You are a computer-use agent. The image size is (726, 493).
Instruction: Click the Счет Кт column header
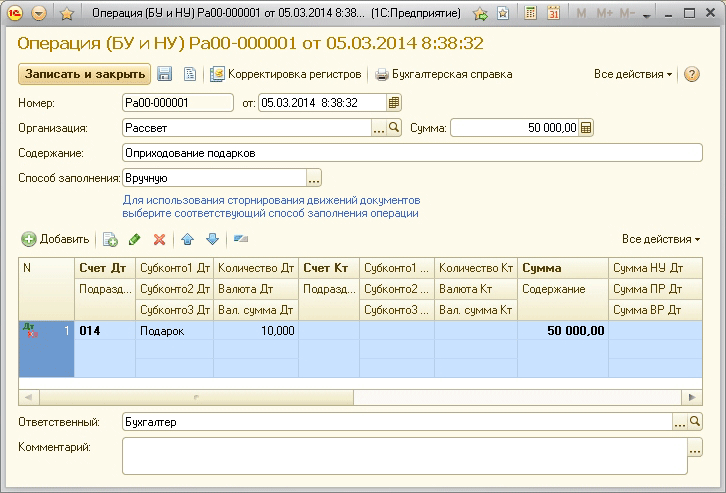[x=329, y=268]
